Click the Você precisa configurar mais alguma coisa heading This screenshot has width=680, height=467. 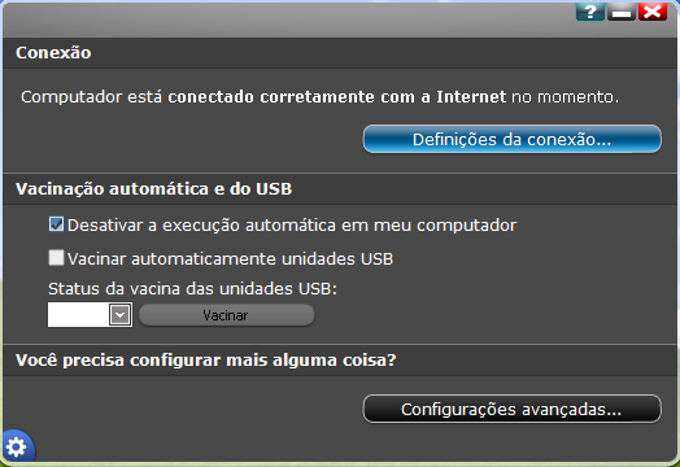(206, 360)
